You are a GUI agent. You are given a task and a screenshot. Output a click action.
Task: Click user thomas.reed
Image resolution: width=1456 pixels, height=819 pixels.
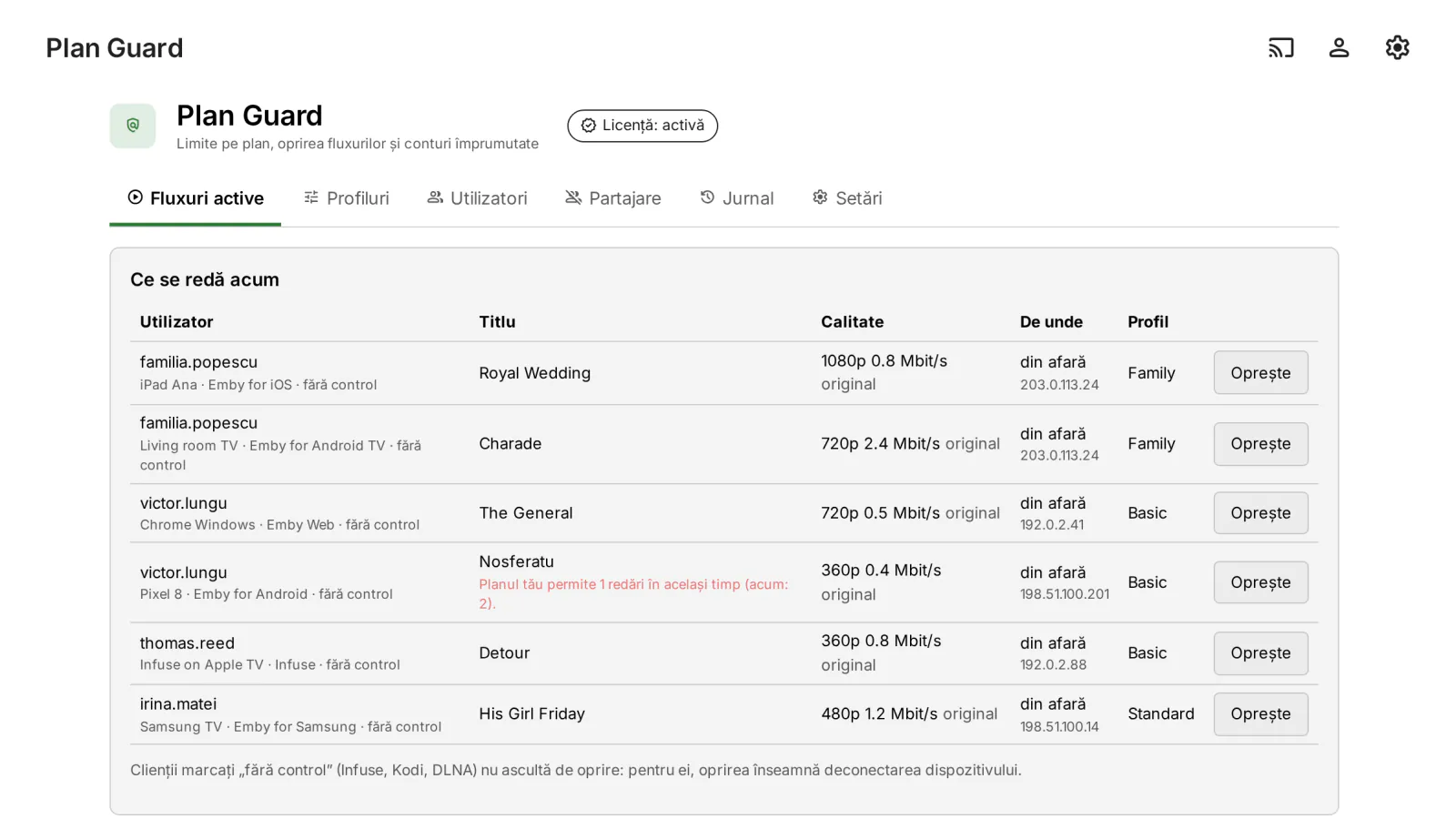tap(187, 643)
